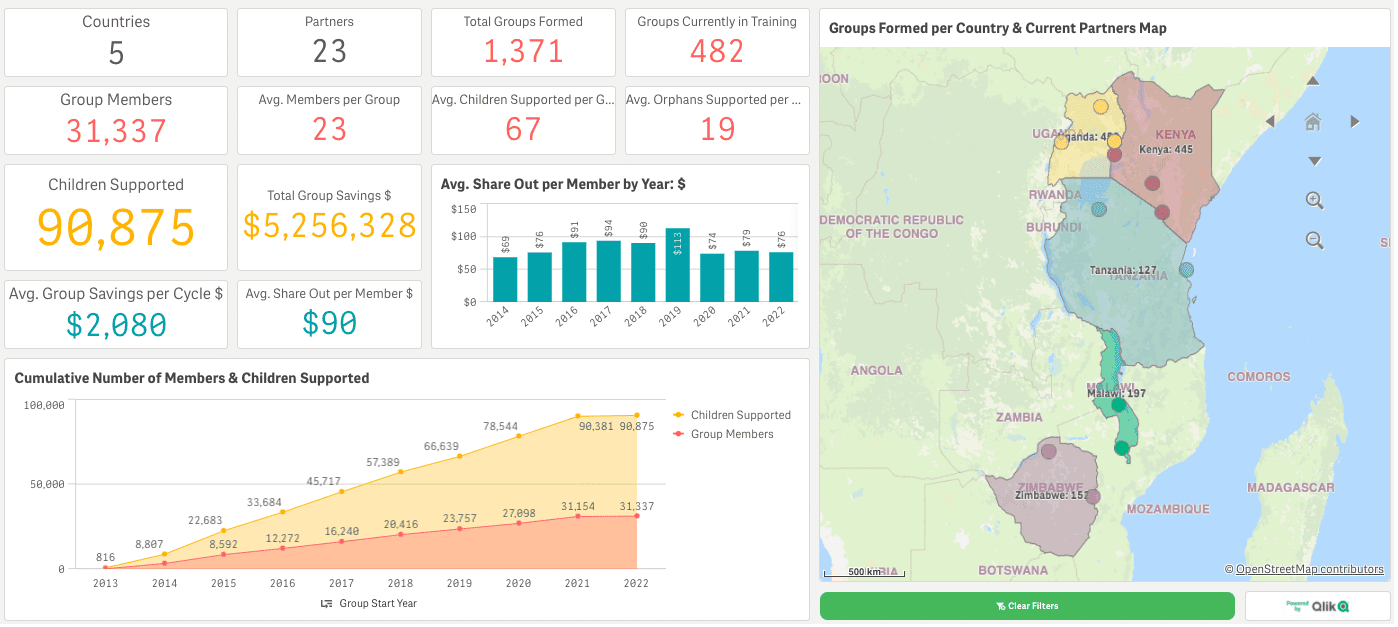Pan the map right with arrow

pyautogui.click(x=1355, y=122)
